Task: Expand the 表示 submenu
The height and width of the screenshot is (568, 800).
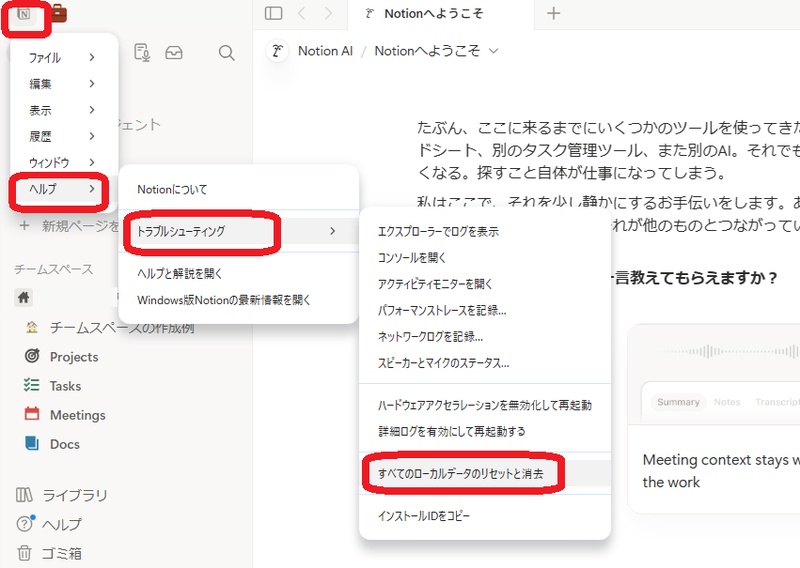Action: point(64,110)
